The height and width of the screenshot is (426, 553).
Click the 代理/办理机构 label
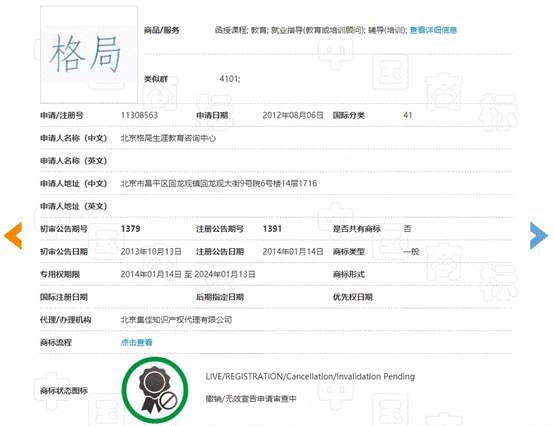[66, 320]
